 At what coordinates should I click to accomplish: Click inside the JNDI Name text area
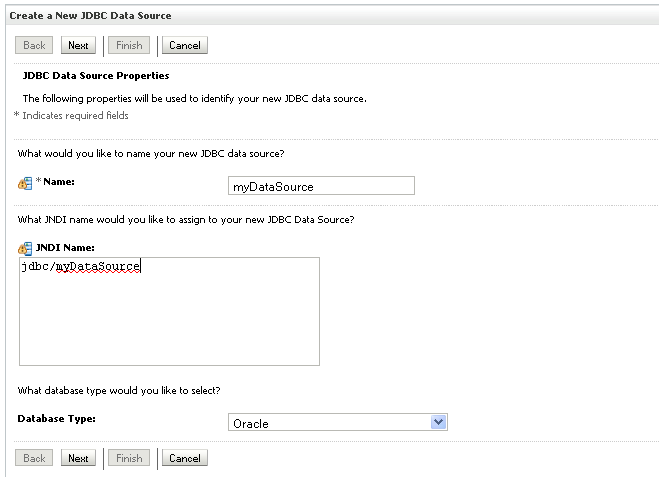(x=169, y=311)
